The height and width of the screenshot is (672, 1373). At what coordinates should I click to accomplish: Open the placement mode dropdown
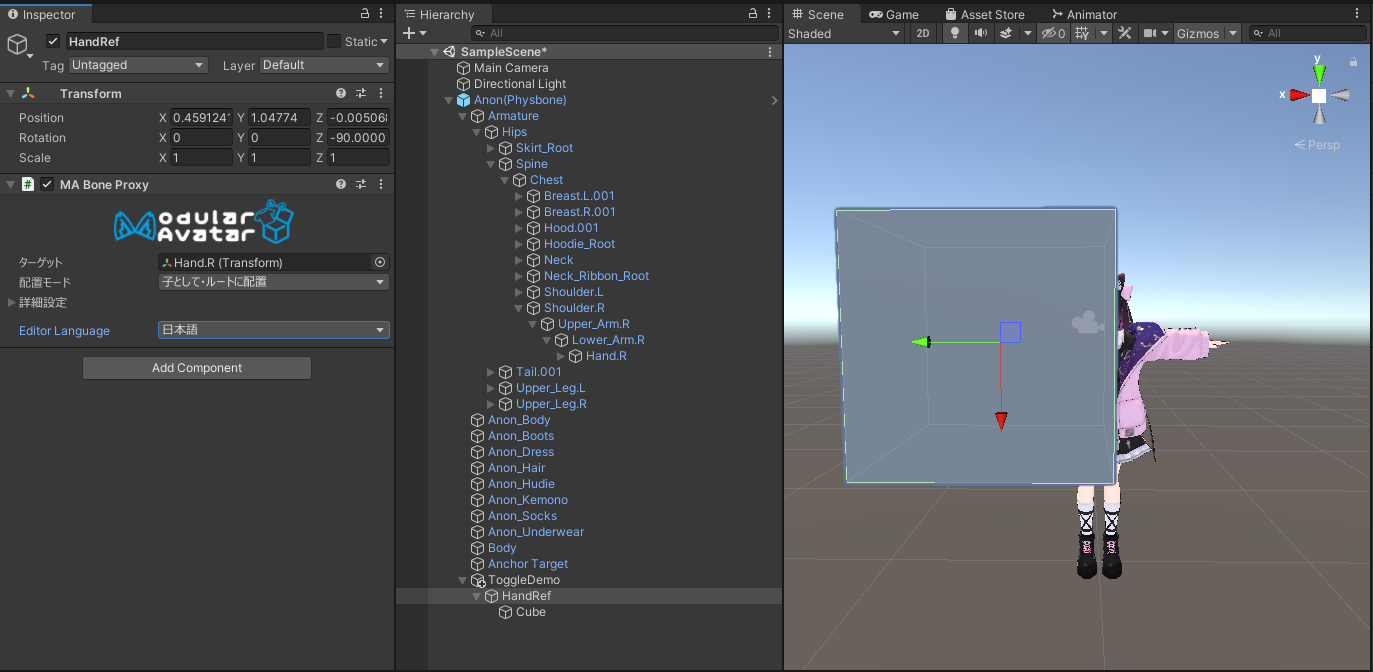[x=274, y=282]
